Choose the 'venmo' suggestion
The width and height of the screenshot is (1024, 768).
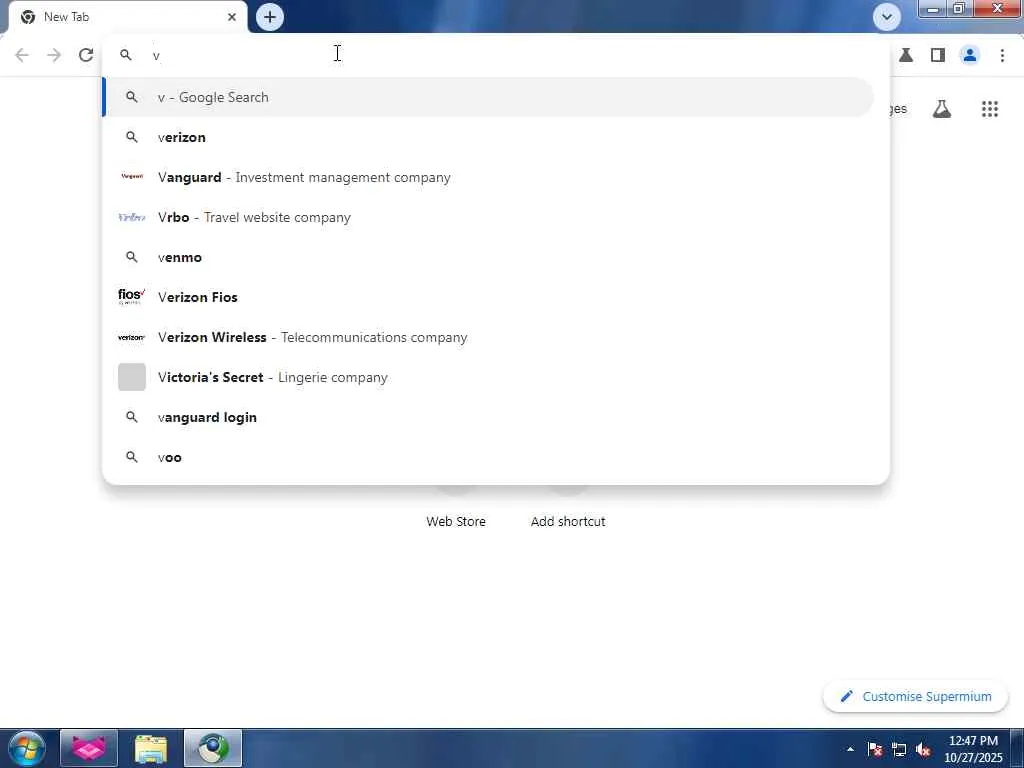click(488, 257)
